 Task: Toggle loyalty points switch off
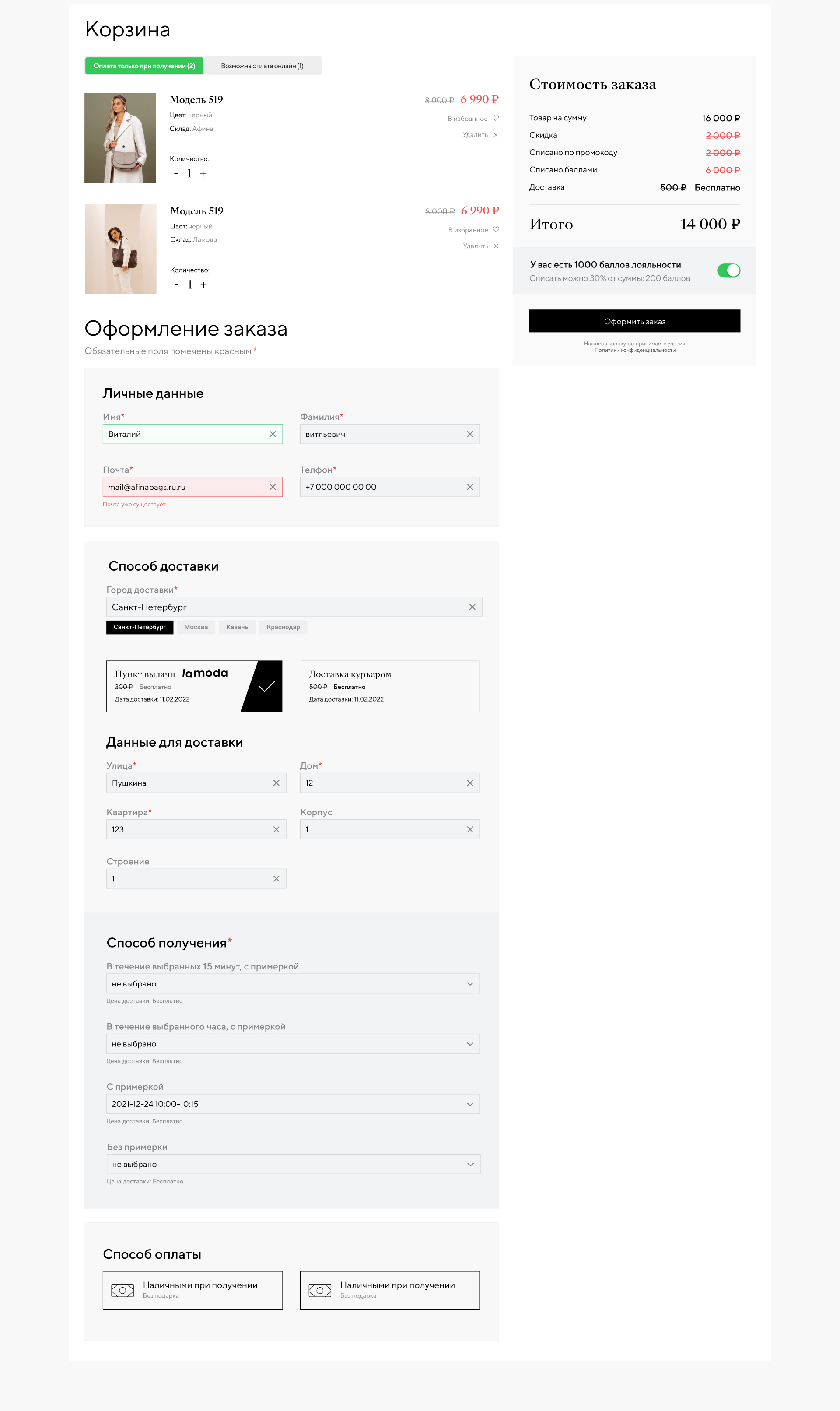point(728,270)
